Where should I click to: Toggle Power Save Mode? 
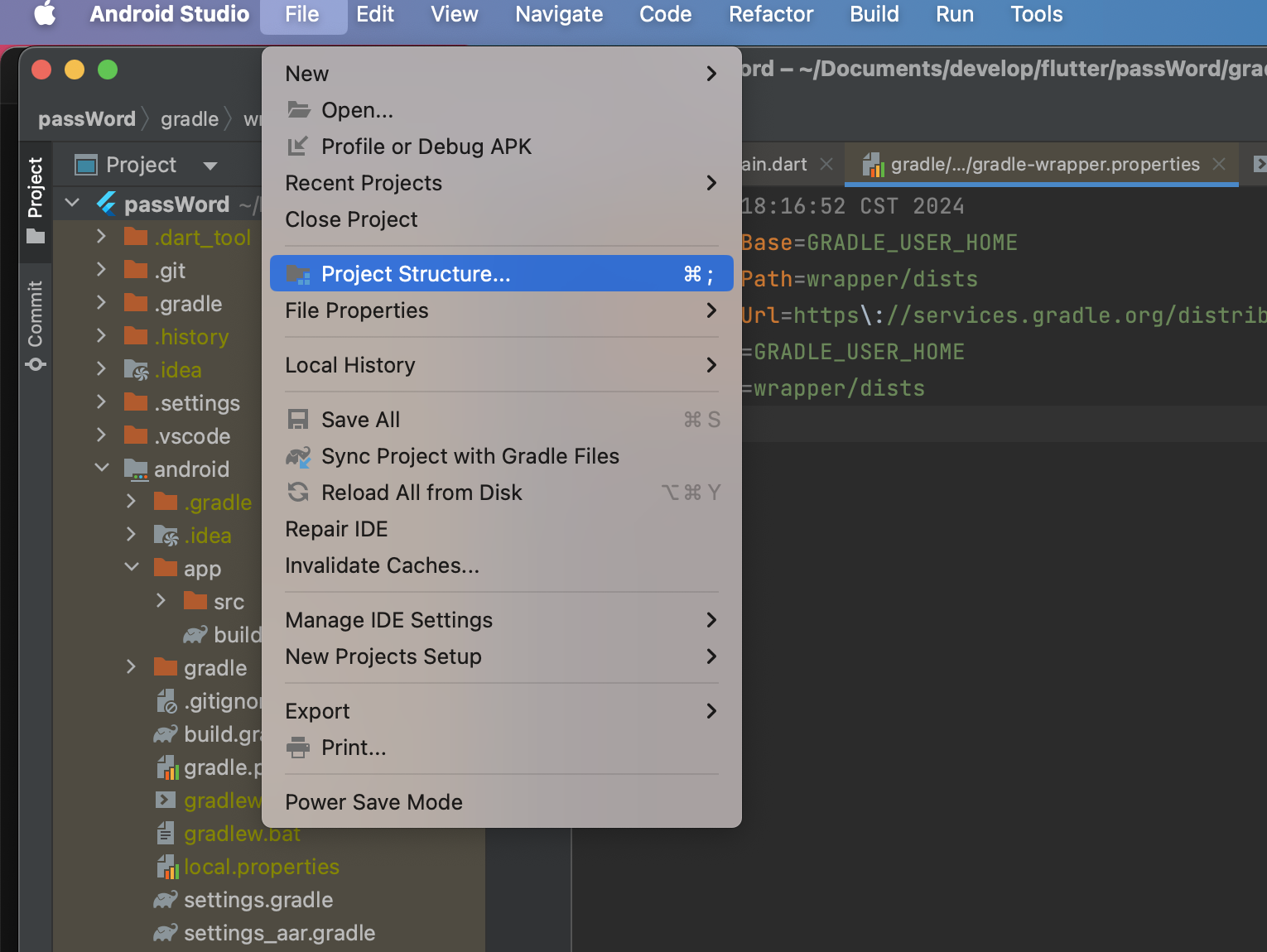501,802
